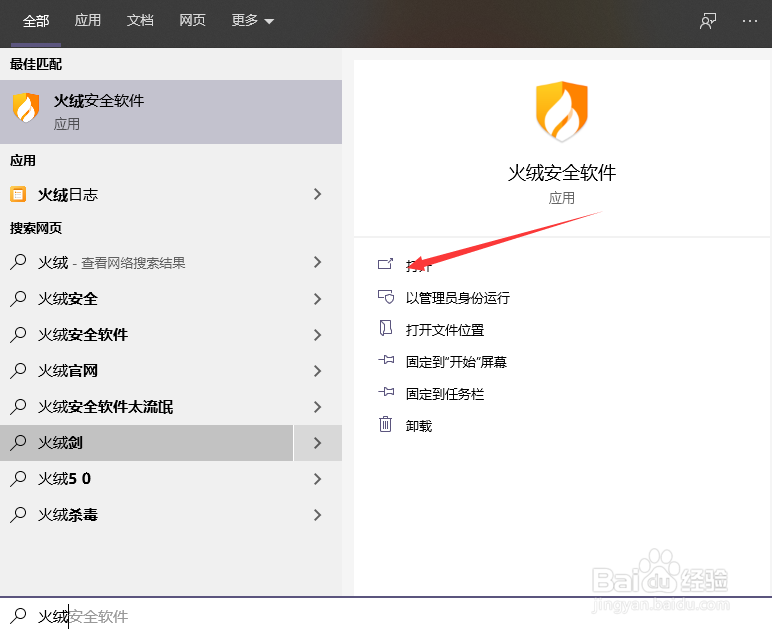This screenshot has height=631, width=772.
Task: Choose 固定到任务栏 action
Action: pos(445,394)
